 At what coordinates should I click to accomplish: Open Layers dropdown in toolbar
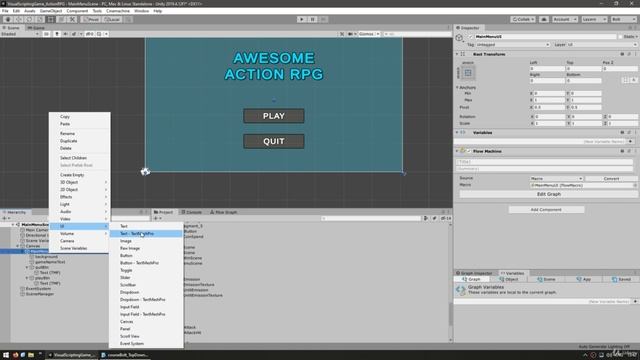(594, 19)
